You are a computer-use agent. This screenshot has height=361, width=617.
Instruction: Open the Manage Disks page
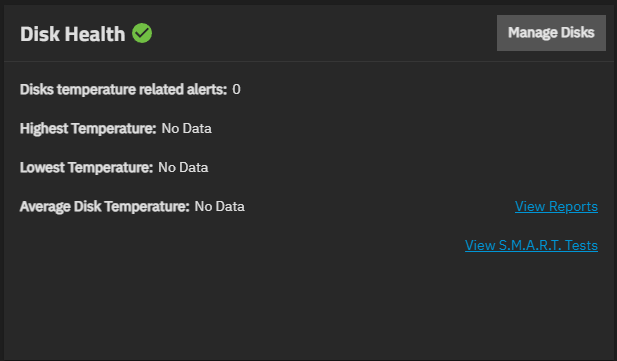551,33
